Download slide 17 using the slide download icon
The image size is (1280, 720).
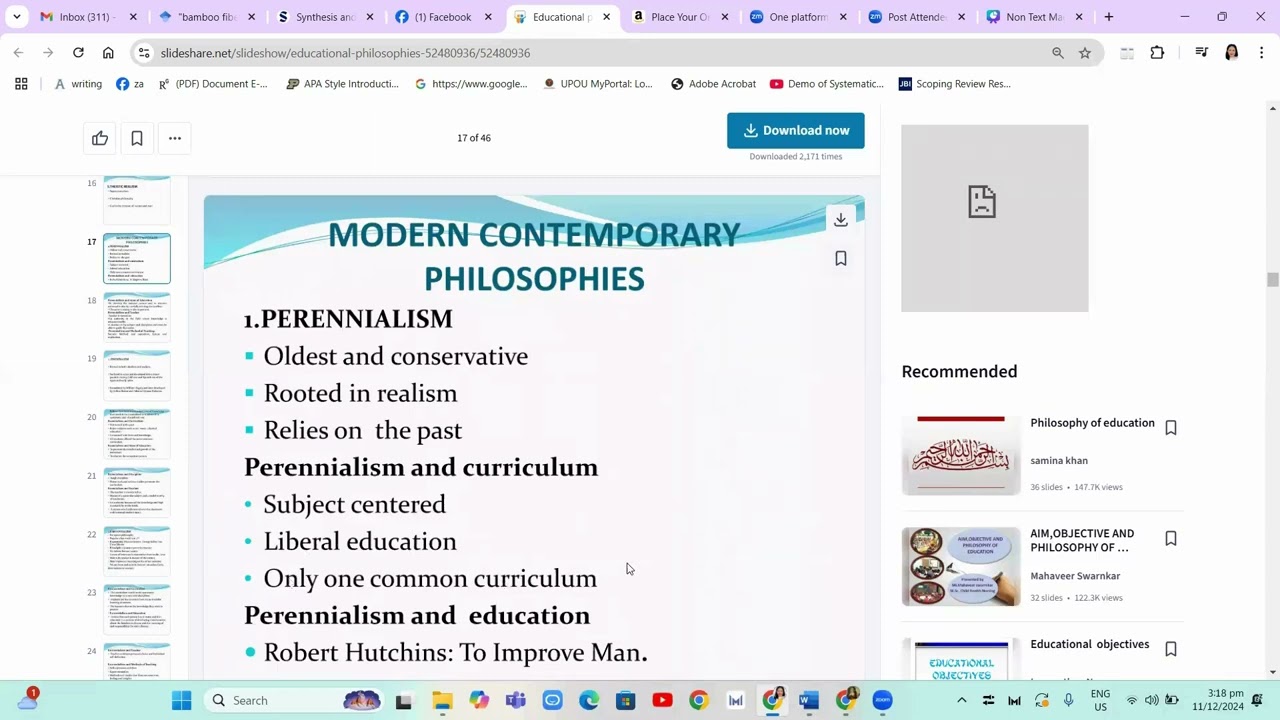point(841,220)
